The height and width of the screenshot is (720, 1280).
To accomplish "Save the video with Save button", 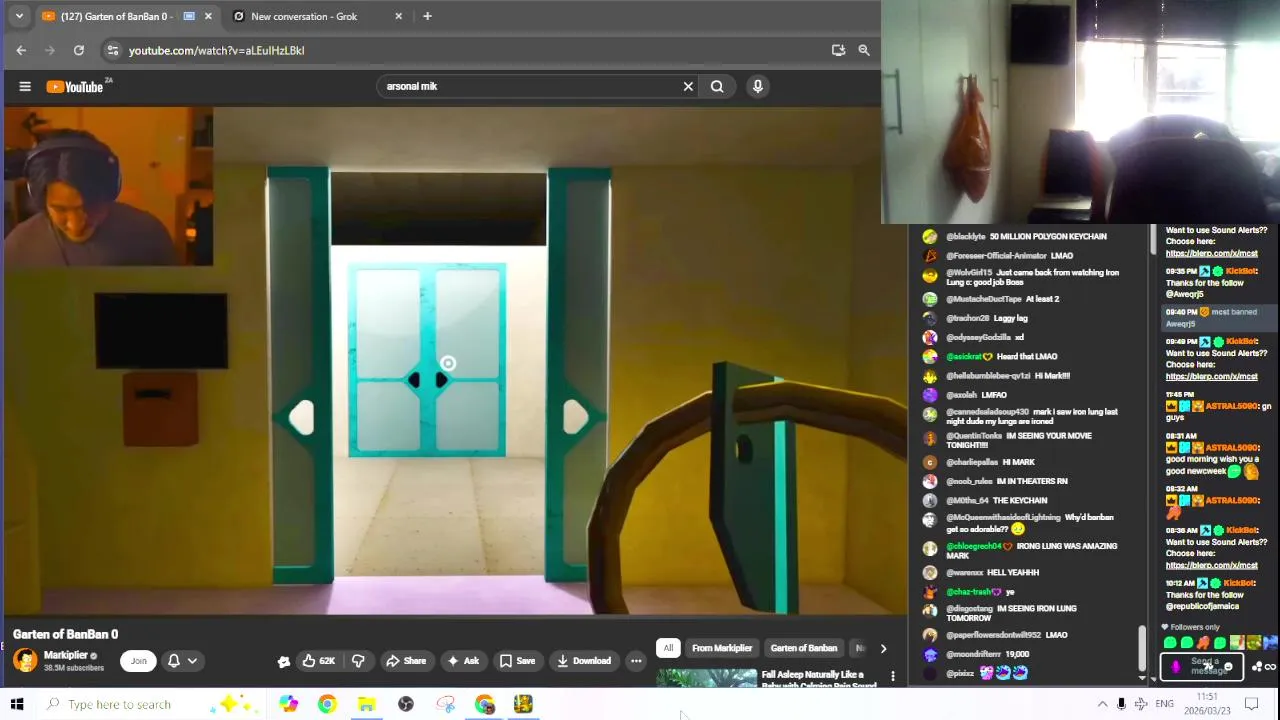I will pyautogui.click(x=517, y=660).
